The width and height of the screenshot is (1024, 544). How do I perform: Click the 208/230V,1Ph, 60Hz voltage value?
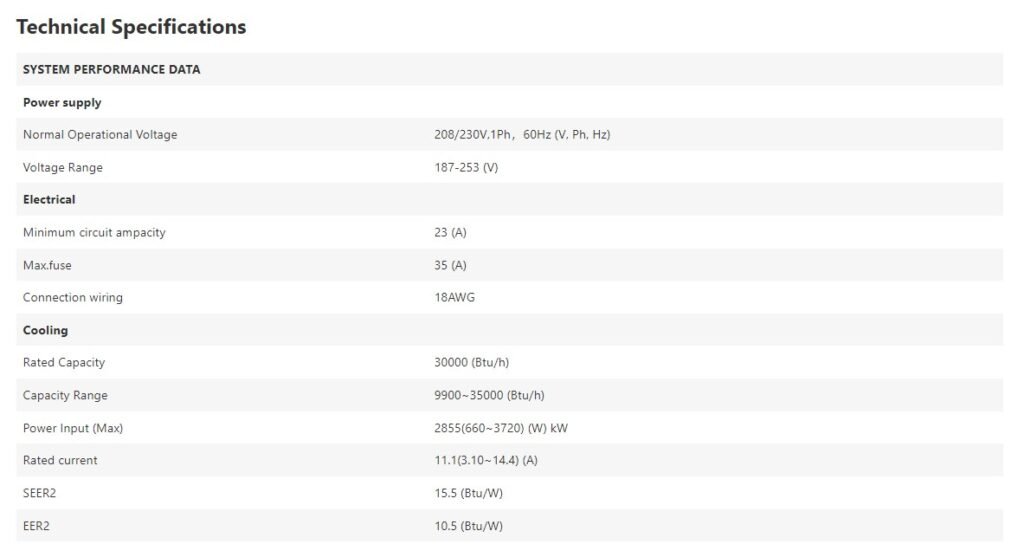coord(522,135)
